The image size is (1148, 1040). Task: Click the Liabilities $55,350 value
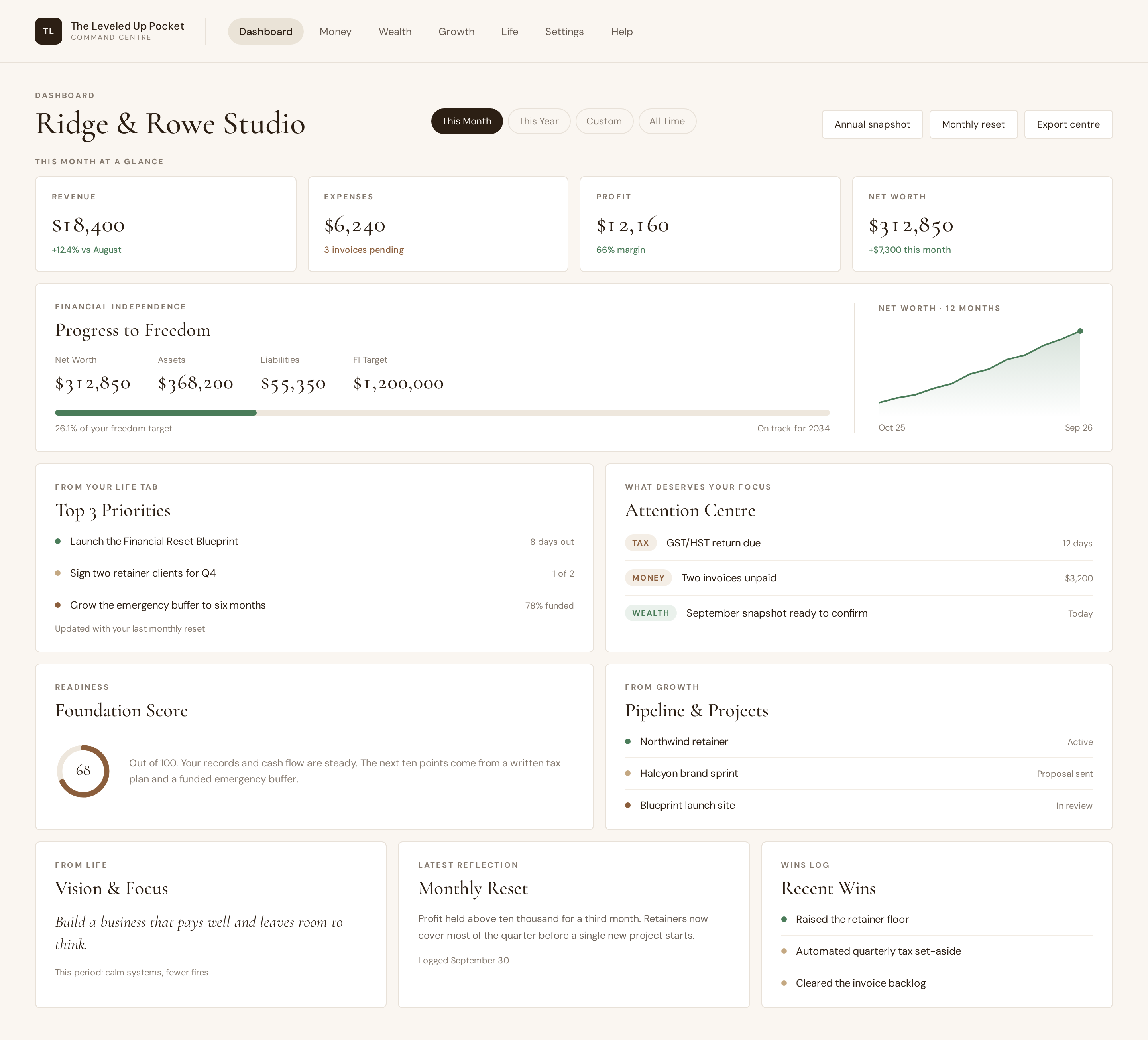pyautogui.click(x=293, y=383)
